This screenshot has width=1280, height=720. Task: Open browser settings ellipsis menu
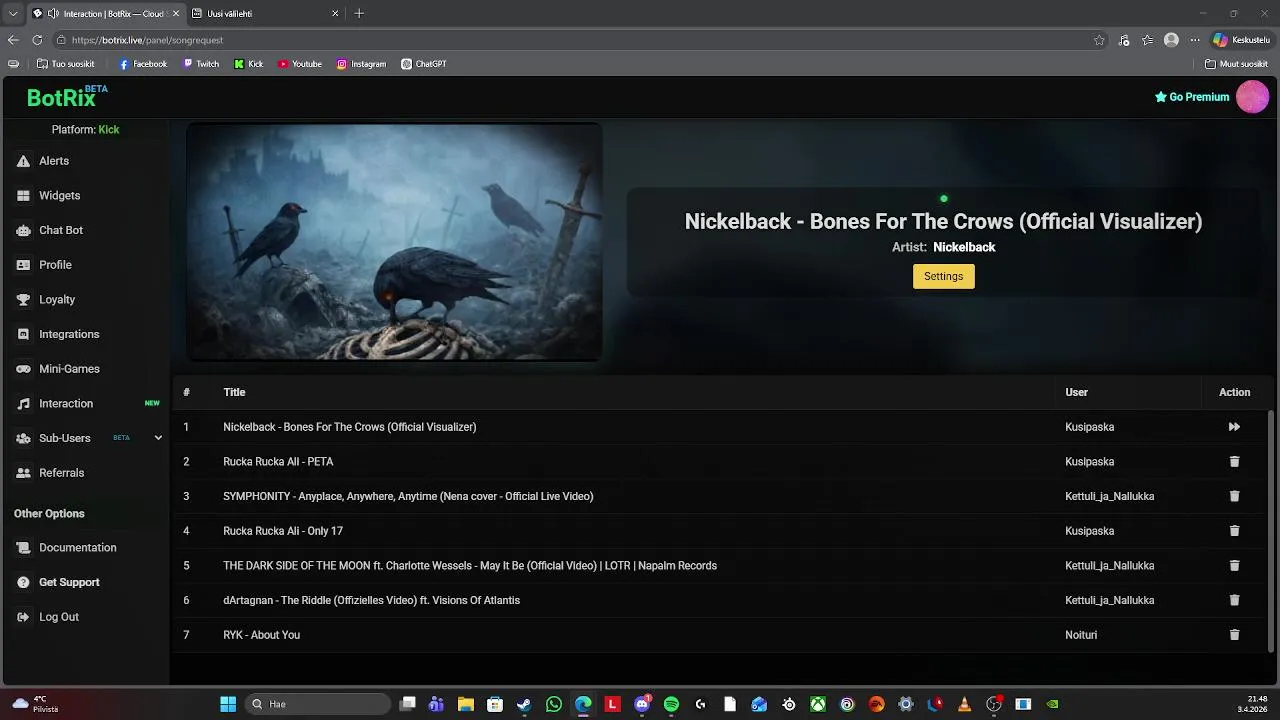tap(1194, 40)
